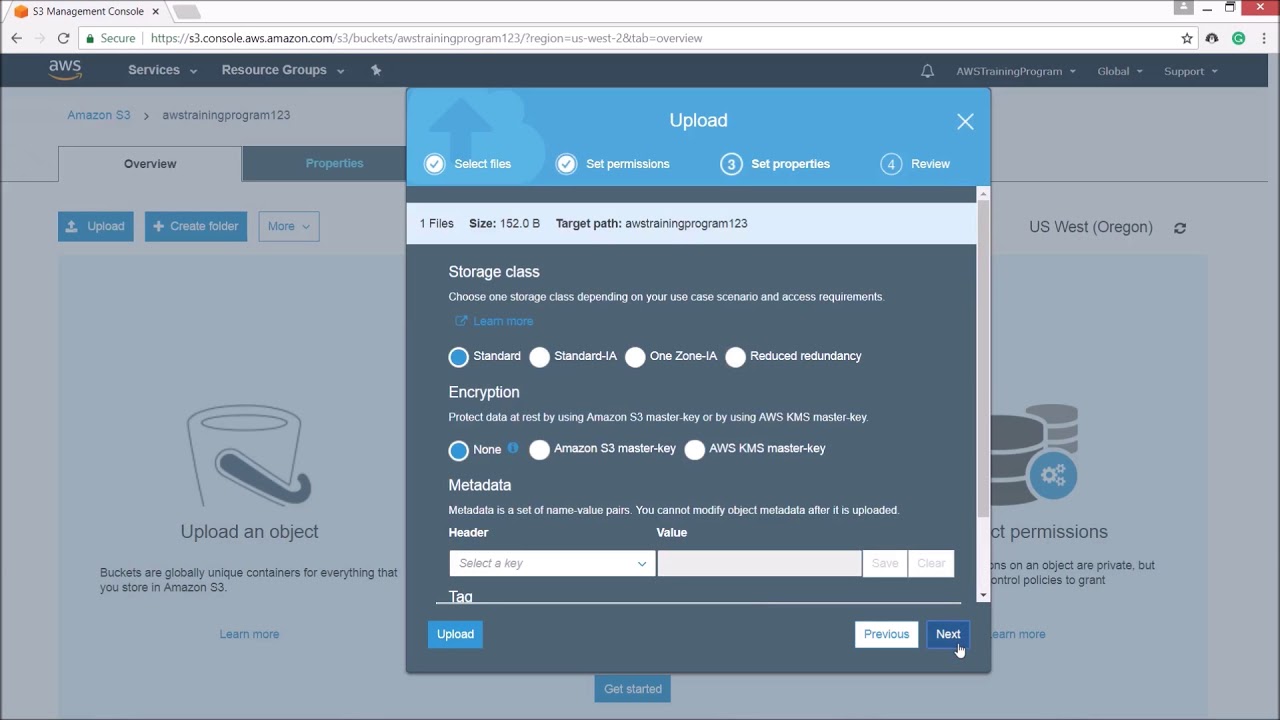Select the Standard-IA storage class
Screen dimensions: 1280x720
coord(539,357)
